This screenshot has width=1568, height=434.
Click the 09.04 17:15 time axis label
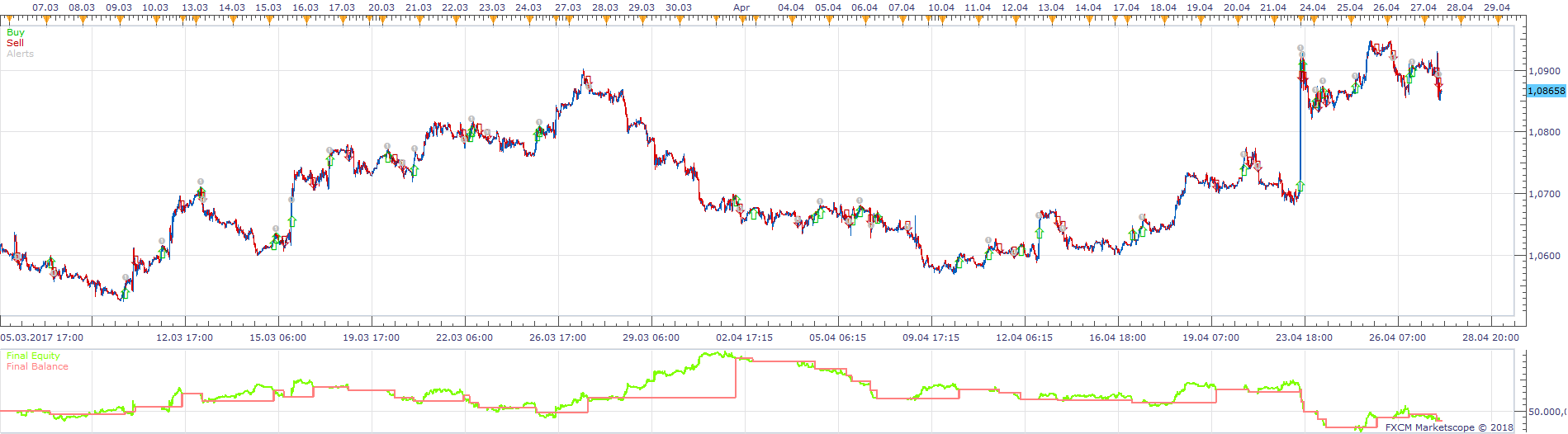click(x=931, y=337)
